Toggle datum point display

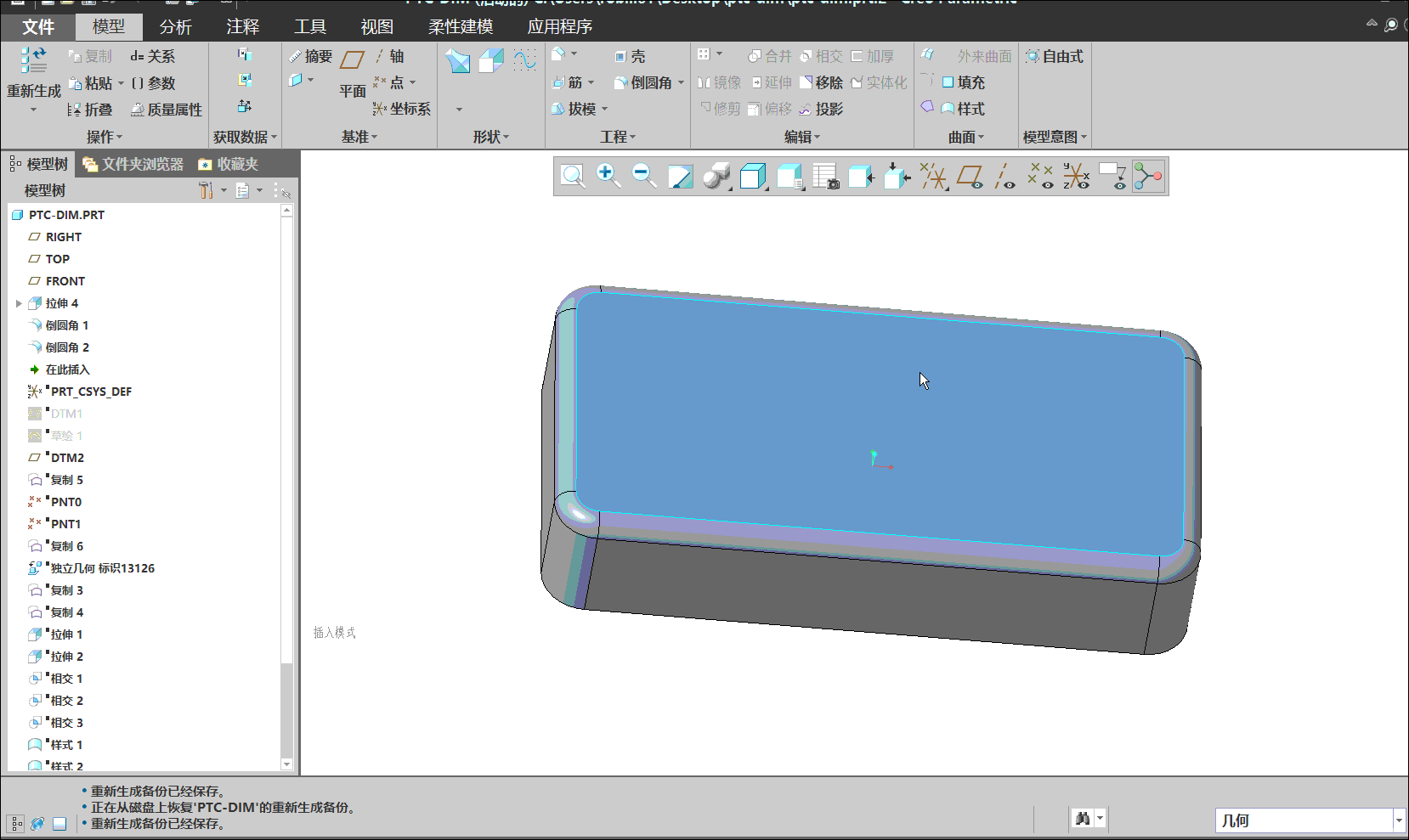[x=1040, y=177]
